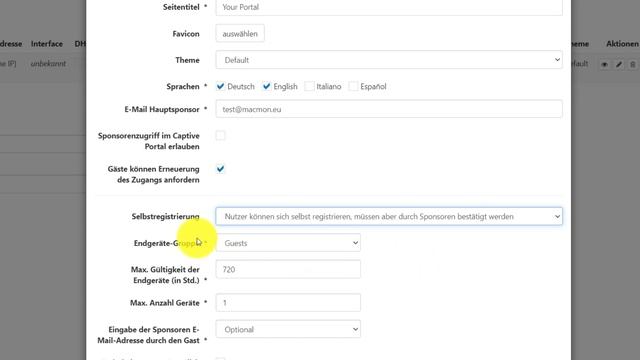
Task: Click the Seitentitel input field
Action: point(389,7)
